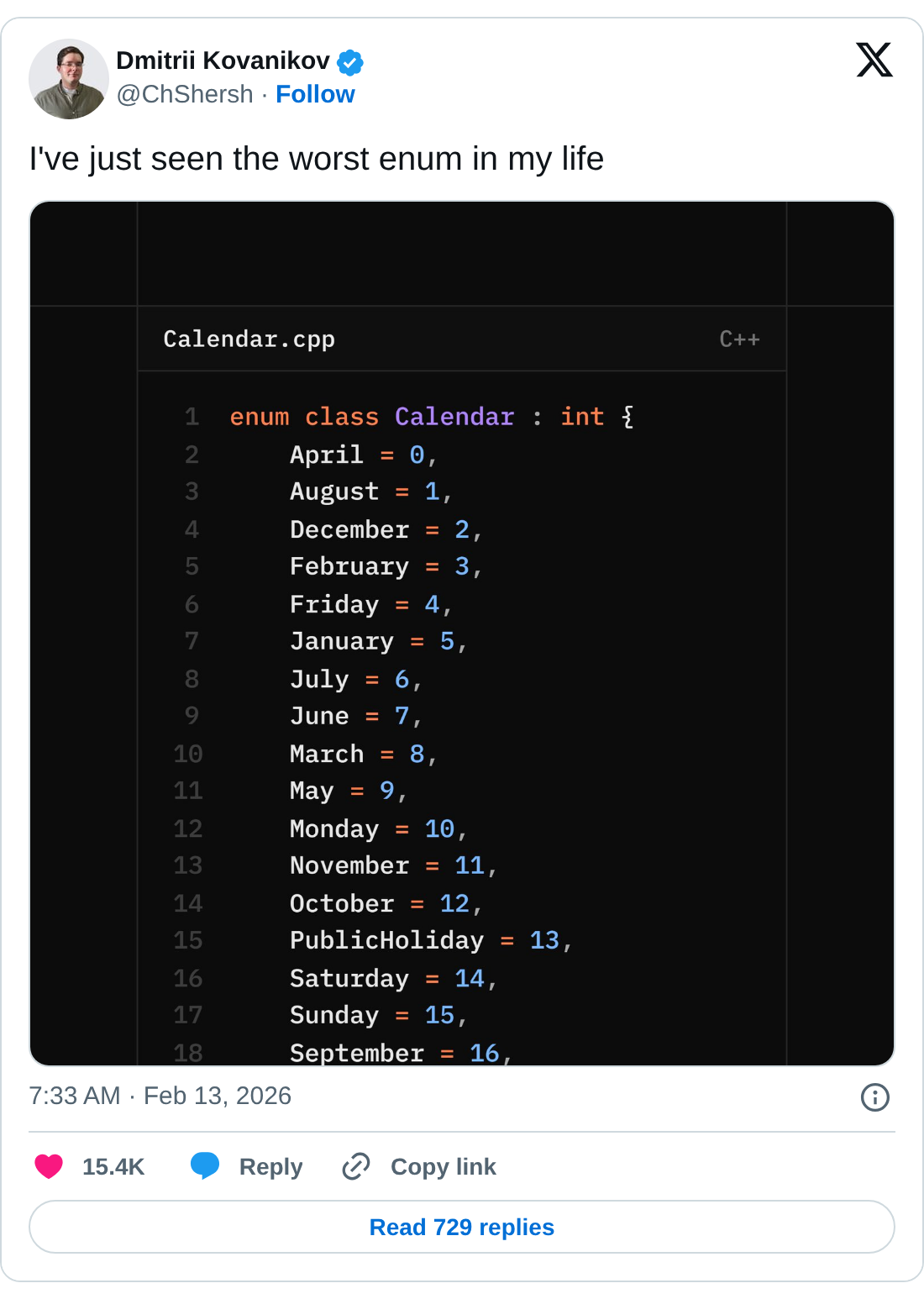Click the 15.4K likes count
Screen dimensions: 924x1299
(x=113, y=1166)
